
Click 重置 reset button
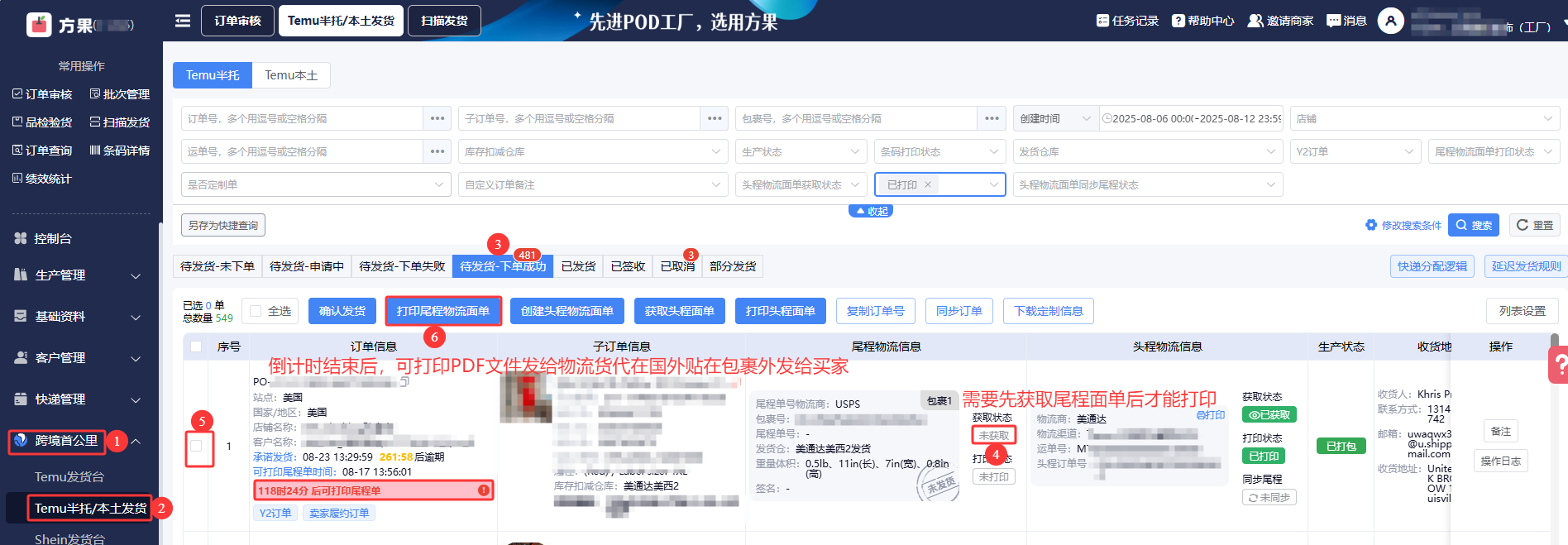(x=1535, y=225)
